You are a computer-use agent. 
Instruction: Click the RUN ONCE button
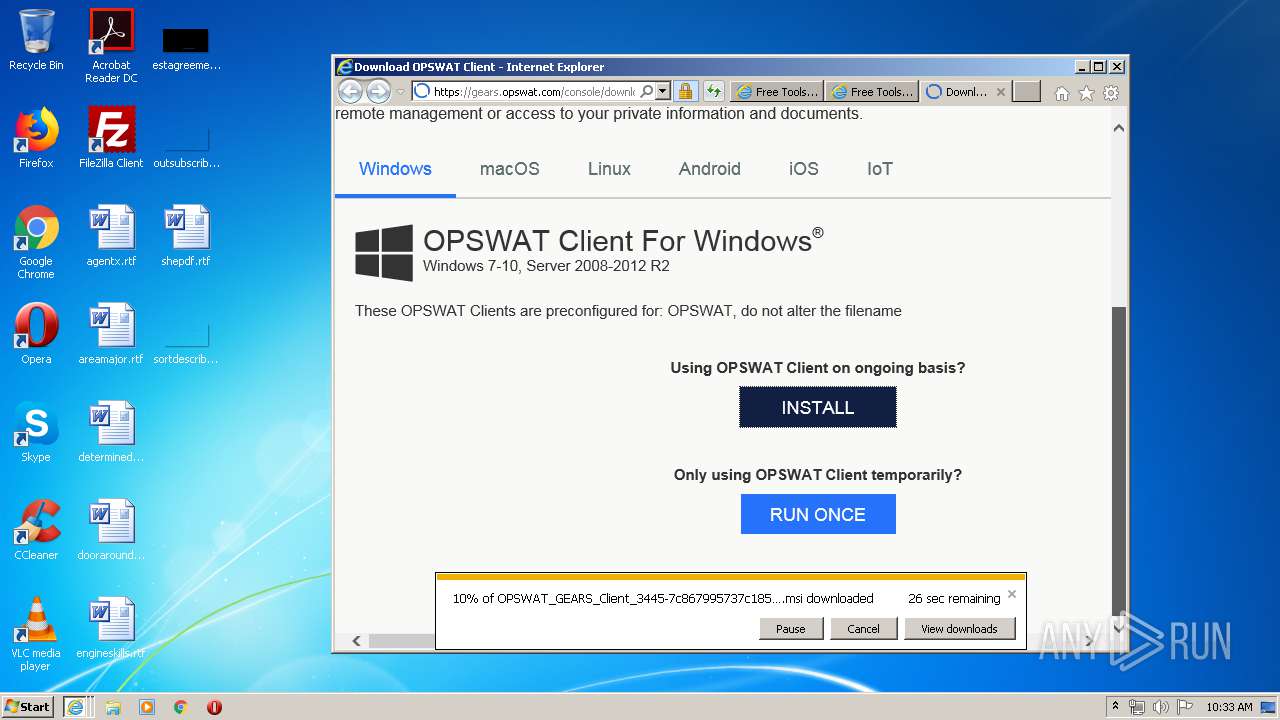(x=818, y=514)
